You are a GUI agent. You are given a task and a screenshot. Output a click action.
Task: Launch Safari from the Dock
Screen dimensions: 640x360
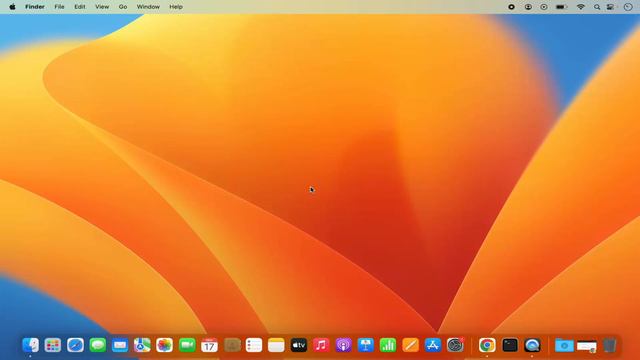(76, 345)
